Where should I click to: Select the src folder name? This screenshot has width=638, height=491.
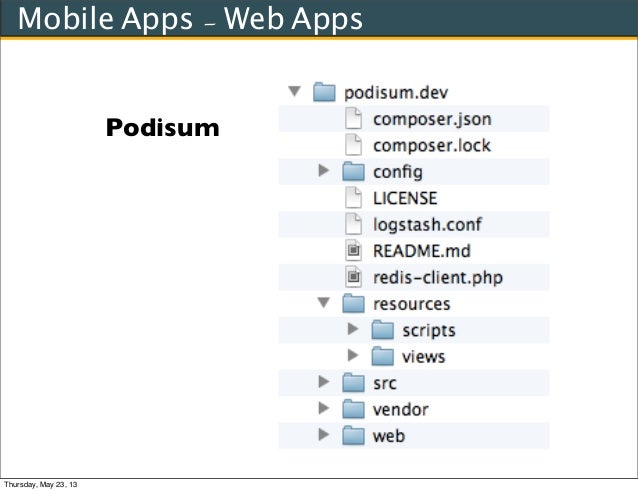pyautogui.click(x=385, y=384)
